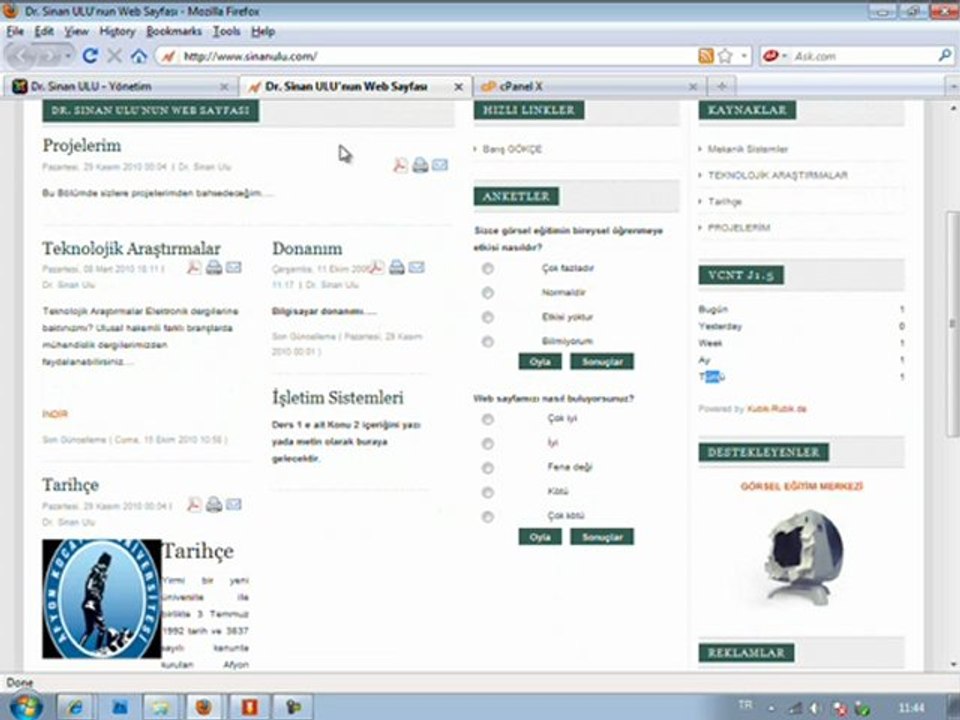Email the Tarihçe article
The height and width of the screenshot is (720, 960).
[233, 504]
